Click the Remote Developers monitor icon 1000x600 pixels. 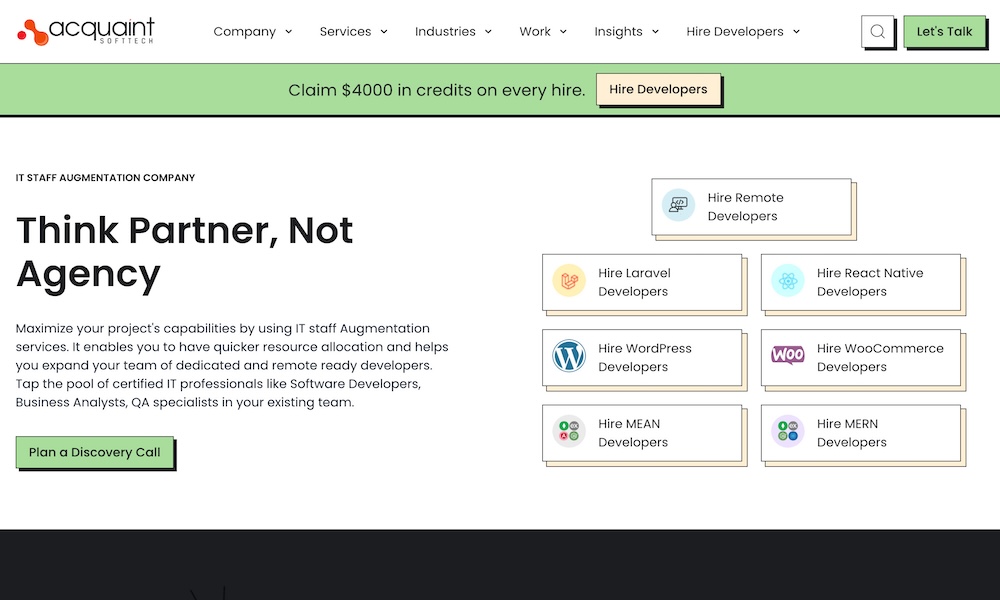click(678, 206)
